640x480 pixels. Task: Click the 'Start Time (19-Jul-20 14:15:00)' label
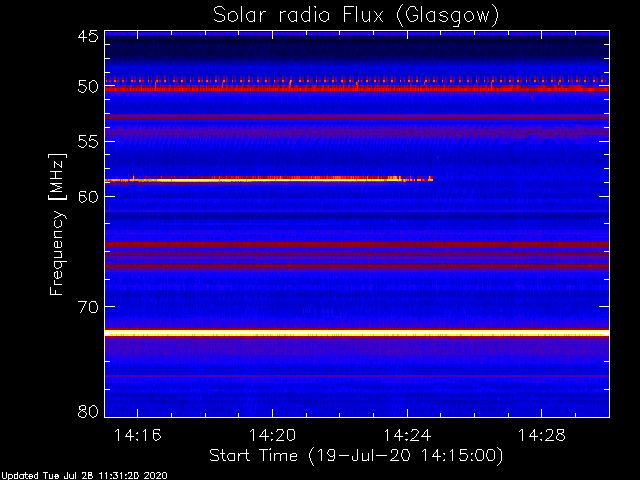(x=356, y=455)
